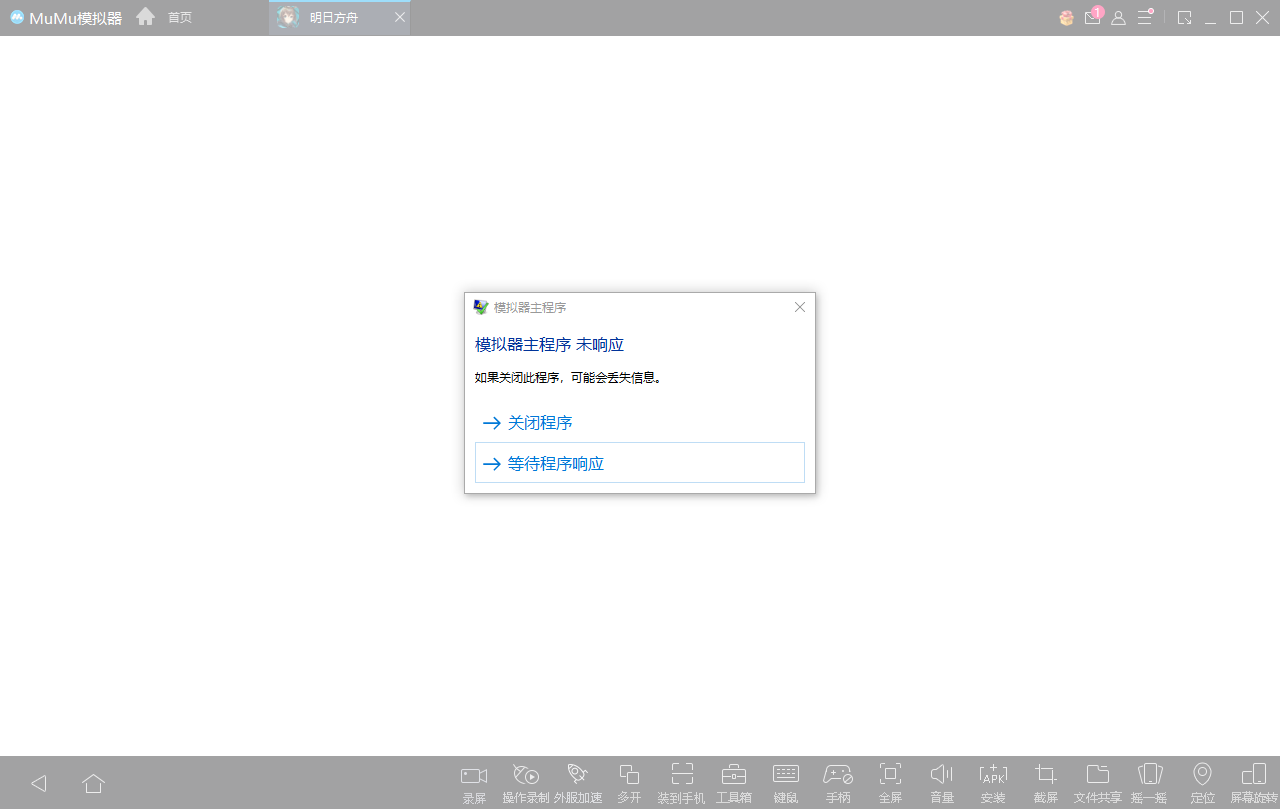Trigger 摇一摇 shake device
Viewport: 1280px width, 809px height.
[x=1150, y=783]
